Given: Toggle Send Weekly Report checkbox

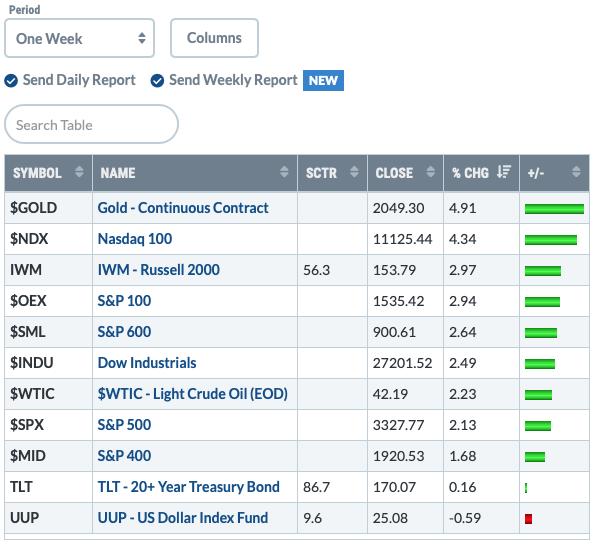Looking at the screenshot, I should [157, 80].
